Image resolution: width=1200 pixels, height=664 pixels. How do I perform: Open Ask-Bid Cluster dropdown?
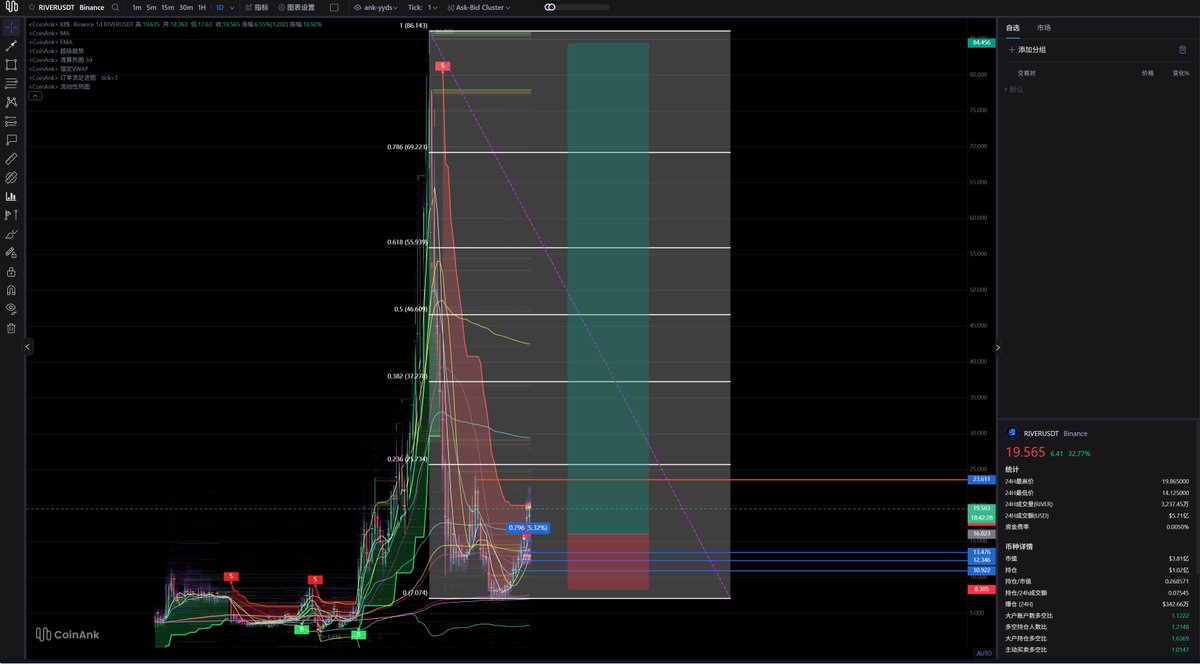tap(482, 7)
